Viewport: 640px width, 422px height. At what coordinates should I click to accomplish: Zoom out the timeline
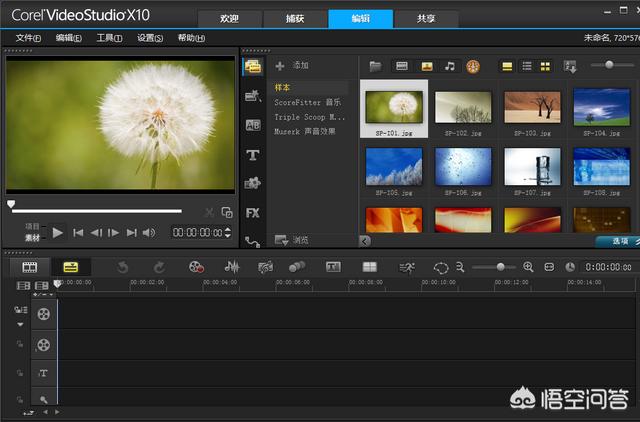[460, 267]
